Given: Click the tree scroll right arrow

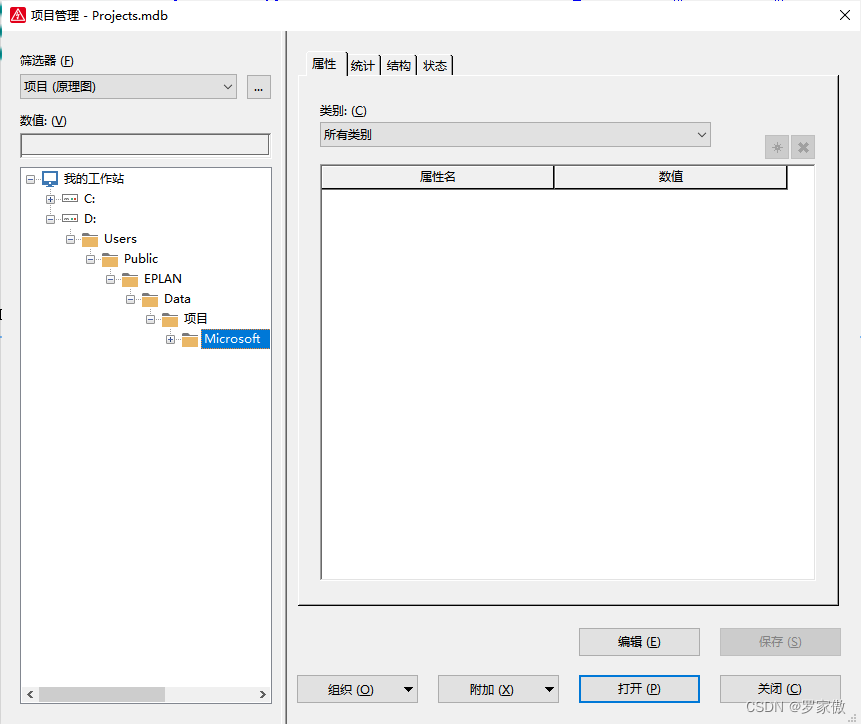Looking at the screenshot, I should click(x=262, y=694).
